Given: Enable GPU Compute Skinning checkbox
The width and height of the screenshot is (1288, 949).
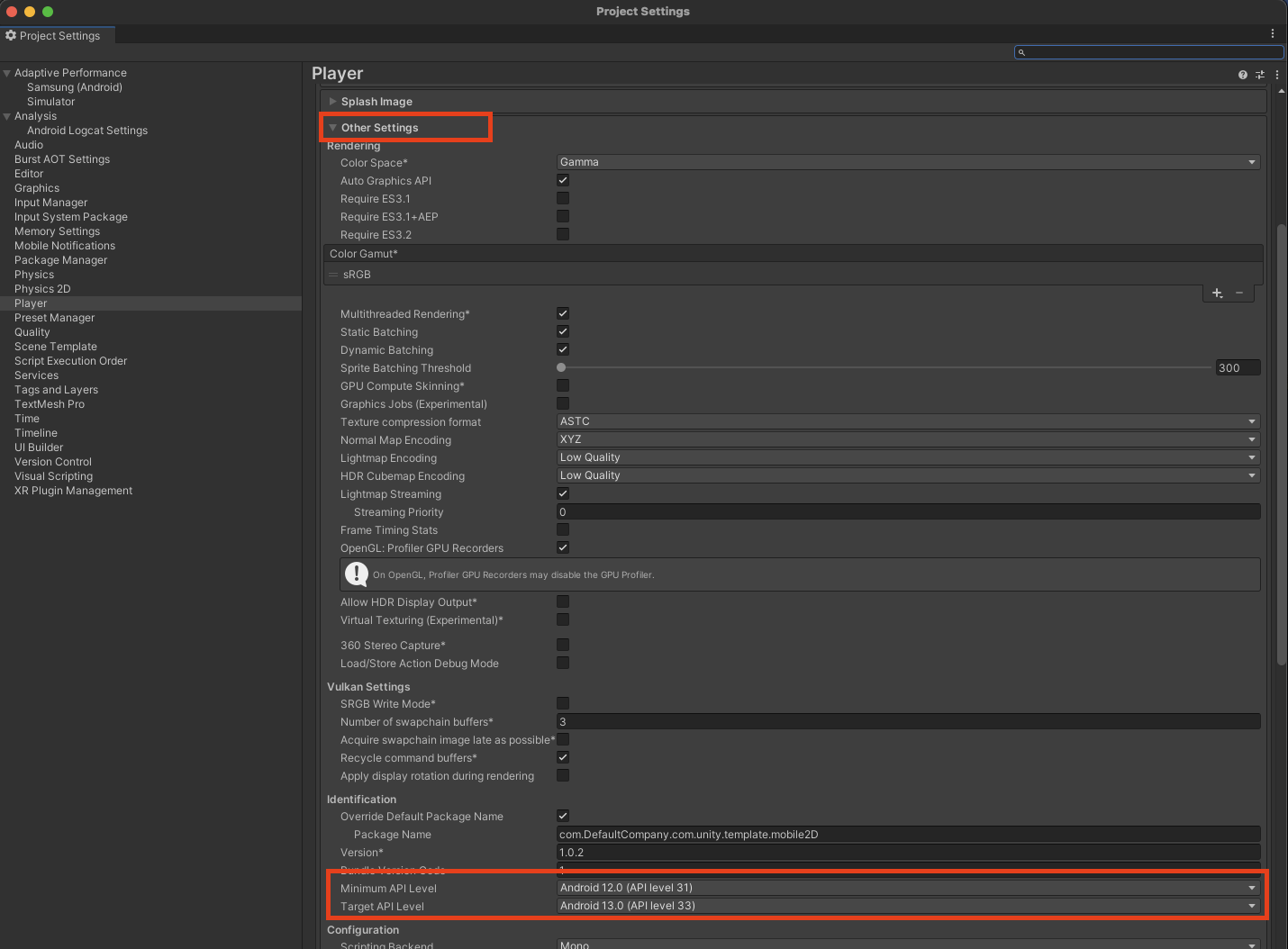Looking at the screenshot, I should tap(563, 385).
